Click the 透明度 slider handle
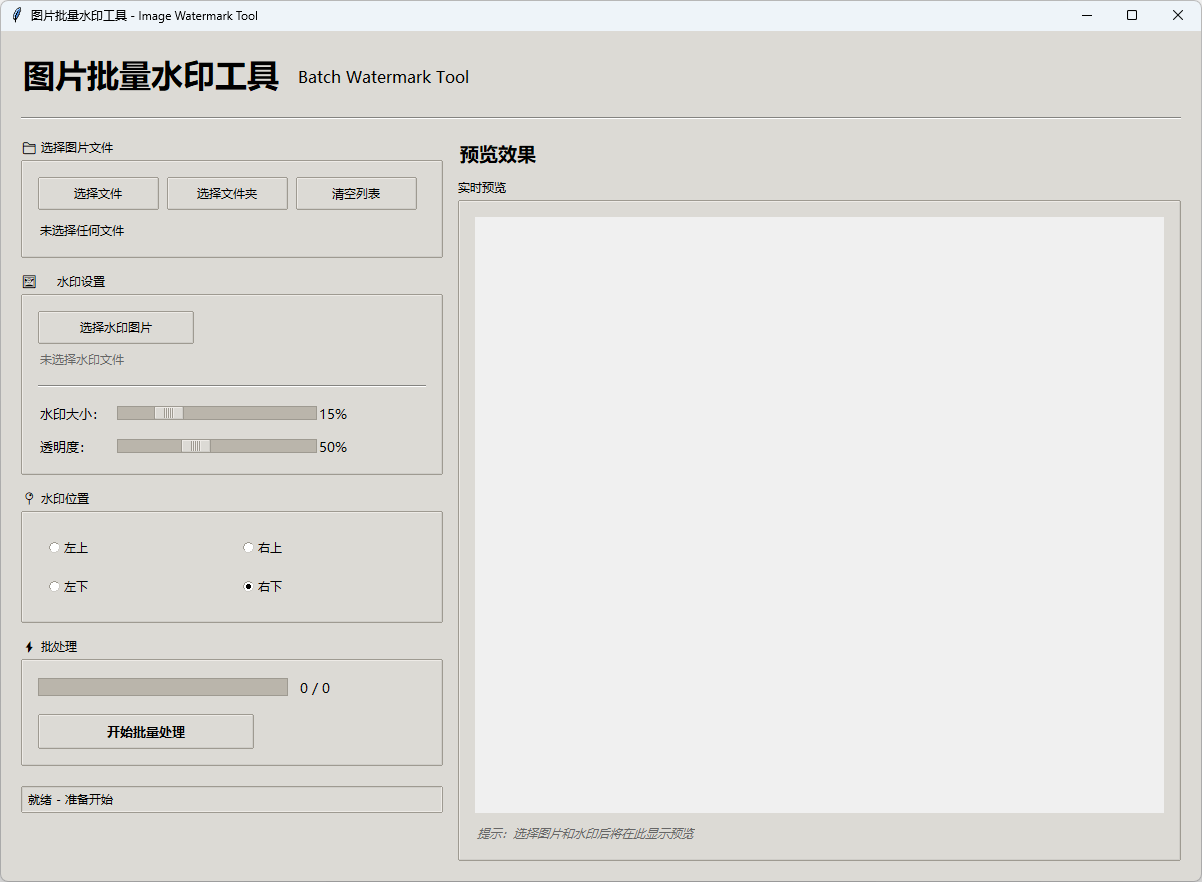 [x=196, y=447]
